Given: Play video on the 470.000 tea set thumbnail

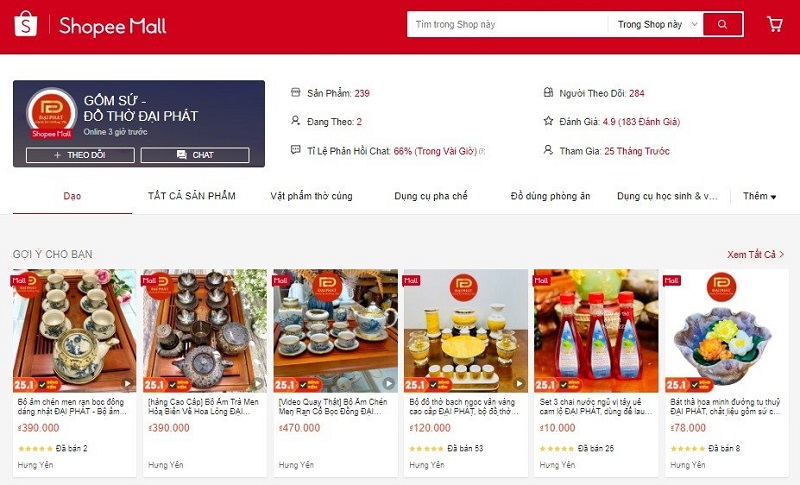Looking at the screenshot, I should pyautogui.click(x=389, y=383).
